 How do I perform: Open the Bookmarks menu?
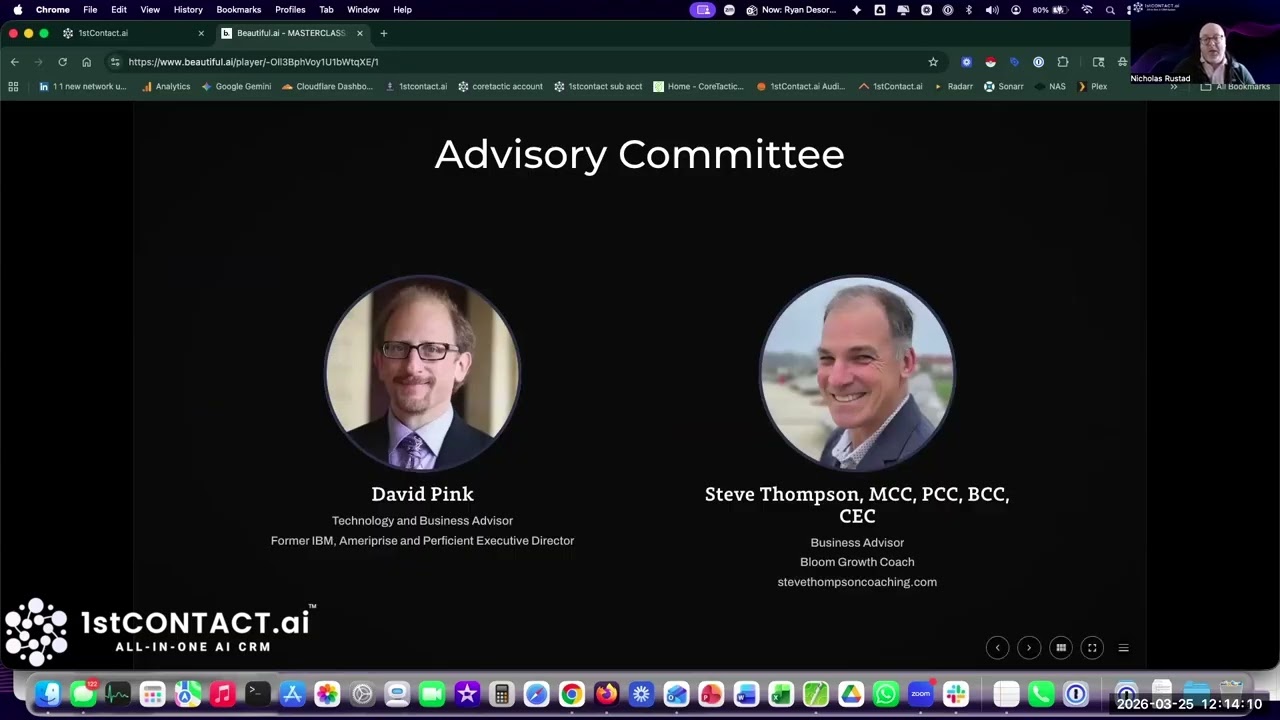click(239, 9)
